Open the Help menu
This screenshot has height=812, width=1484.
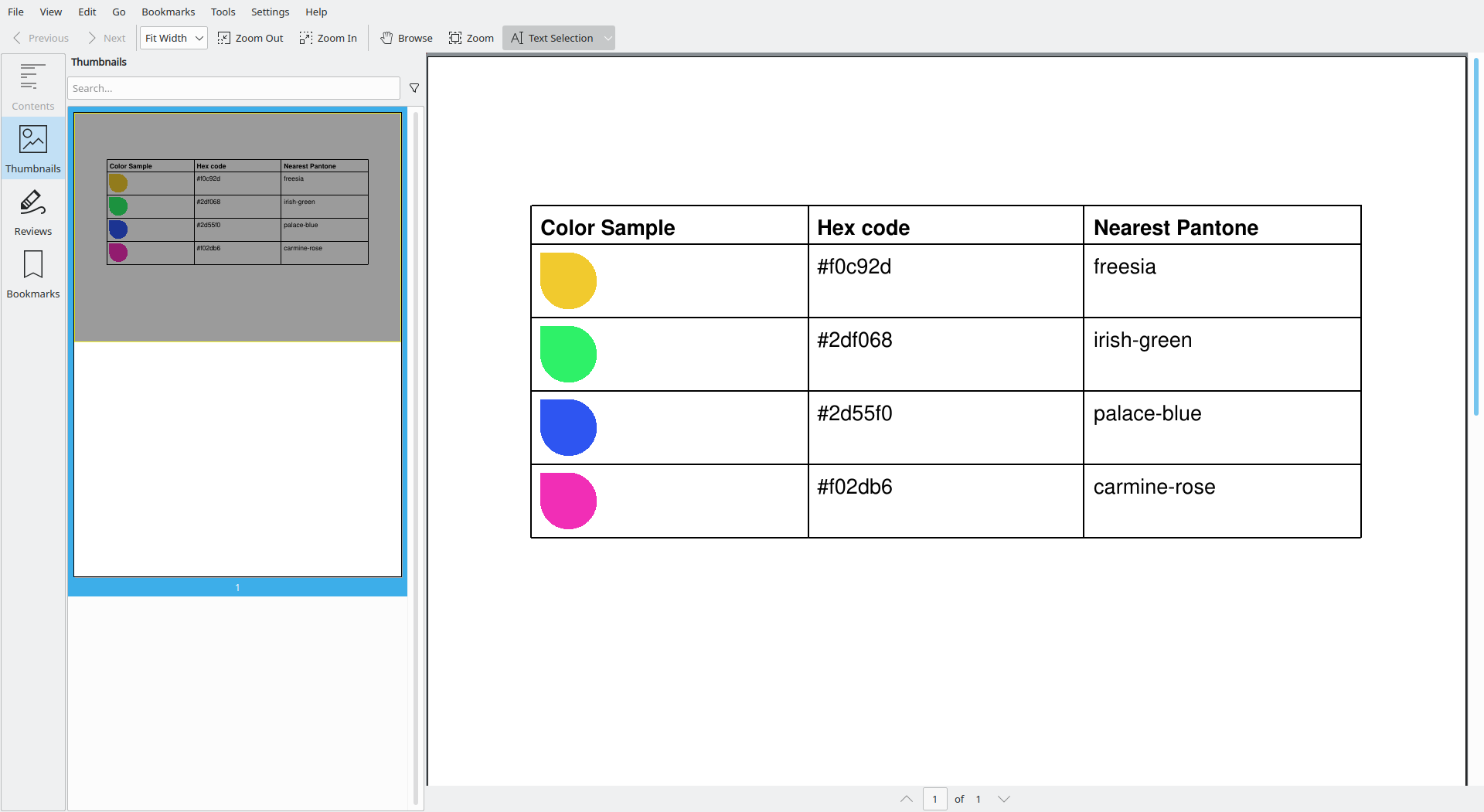316,12
